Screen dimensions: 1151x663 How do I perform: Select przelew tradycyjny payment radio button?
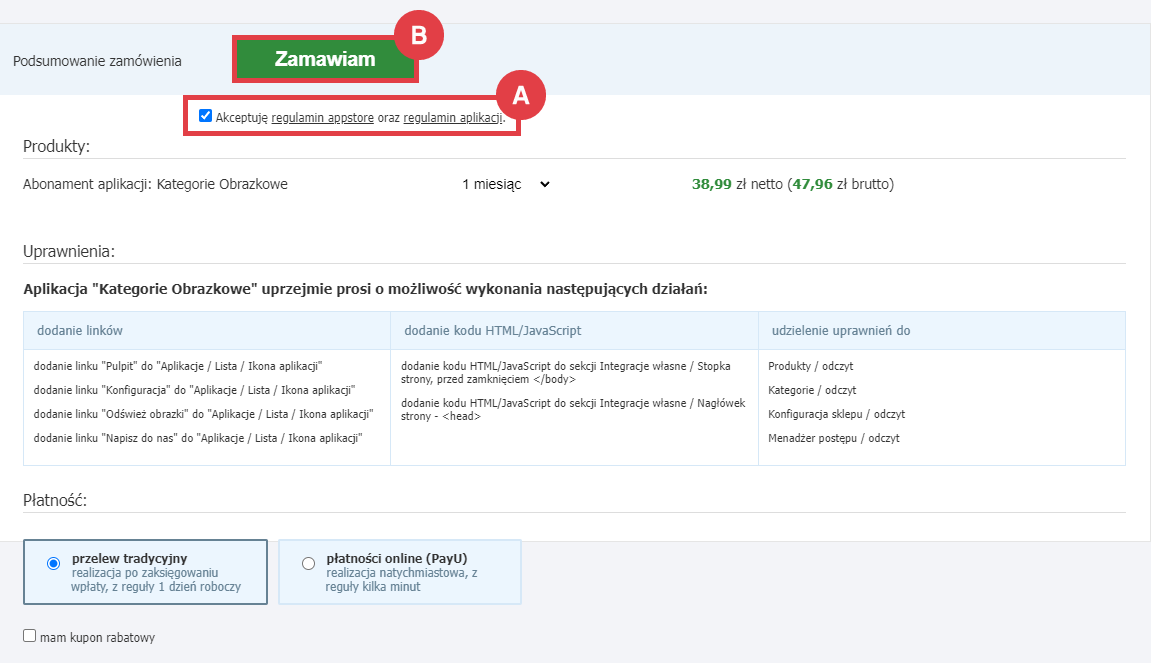click(54, 564)
